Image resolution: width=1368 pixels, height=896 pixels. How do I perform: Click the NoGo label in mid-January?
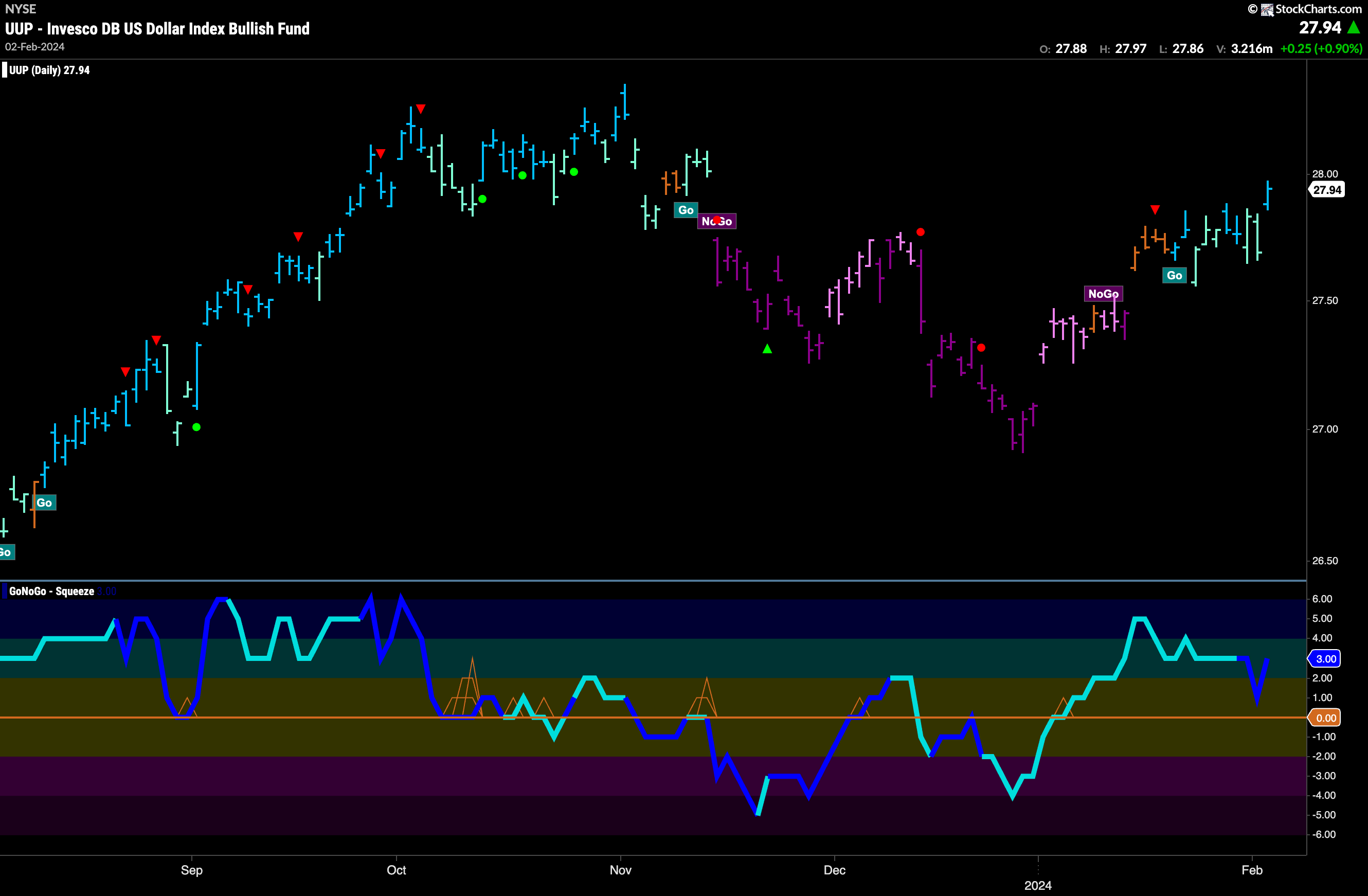pos(1103,294)
